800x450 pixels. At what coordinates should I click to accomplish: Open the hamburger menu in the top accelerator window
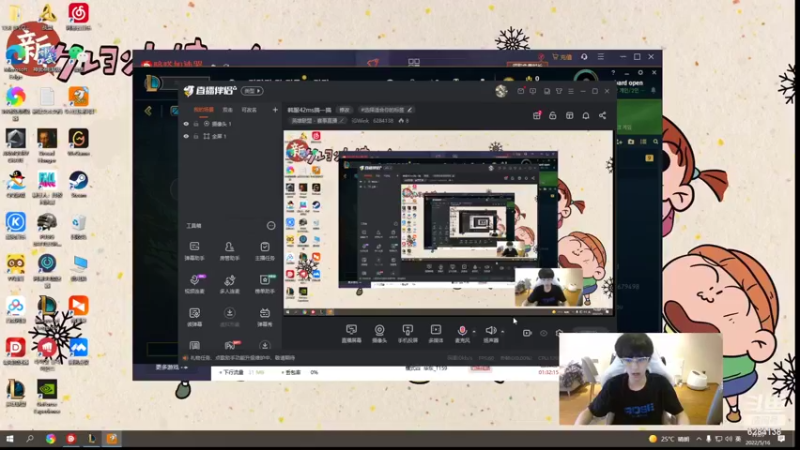(x=601, y=57)
